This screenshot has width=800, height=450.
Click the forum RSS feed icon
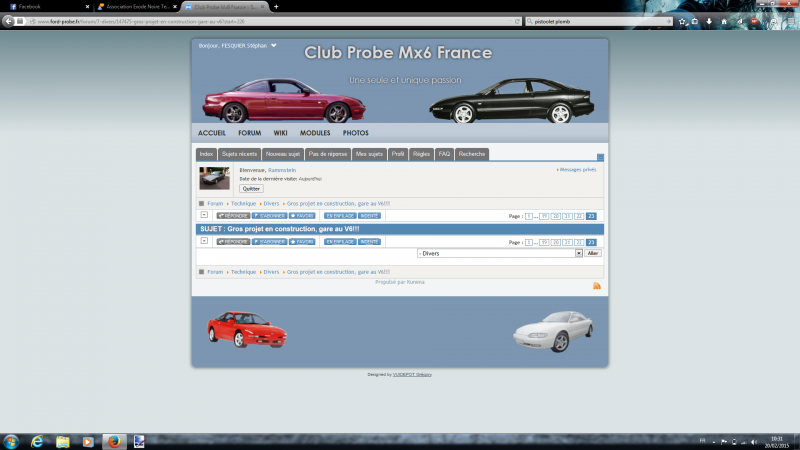tap(597, 286)
